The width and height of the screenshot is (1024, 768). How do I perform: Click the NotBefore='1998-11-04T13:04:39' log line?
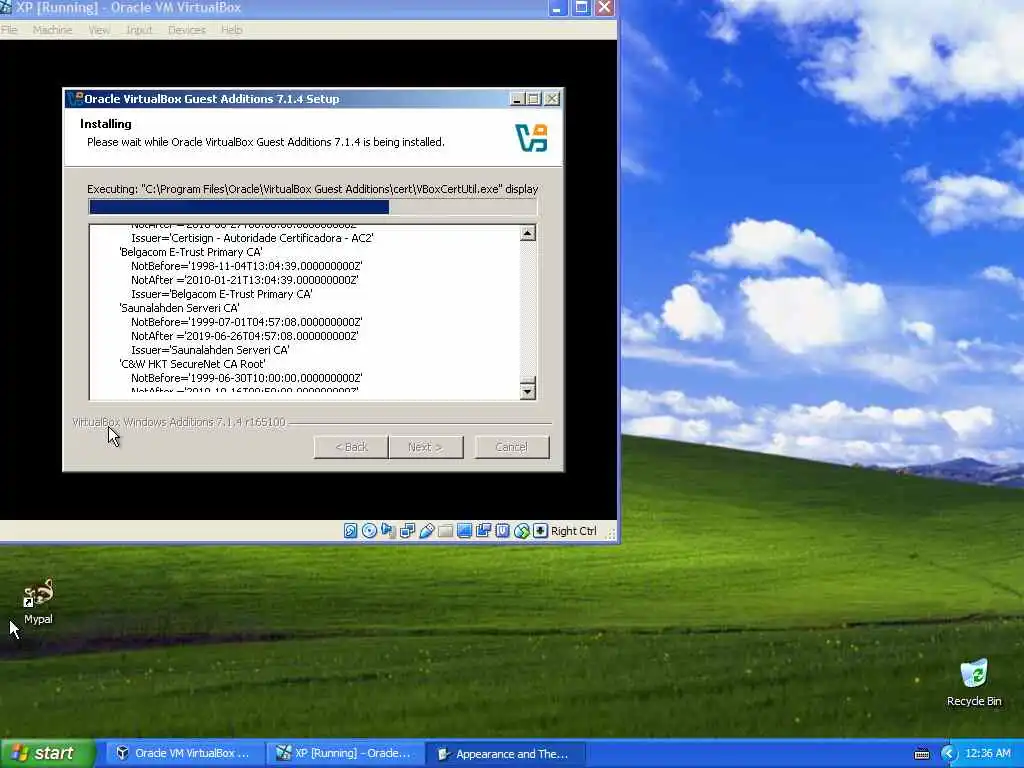click(x=246, y=266)
